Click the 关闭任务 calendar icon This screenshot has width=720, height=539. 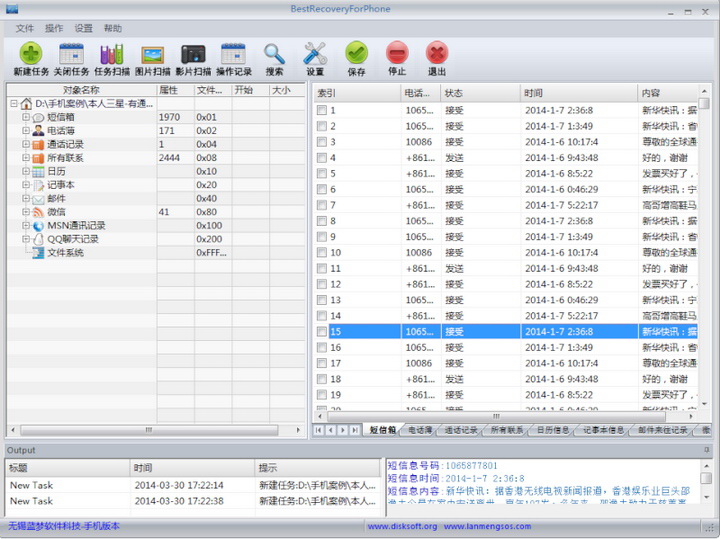click(x=71, y=53)
